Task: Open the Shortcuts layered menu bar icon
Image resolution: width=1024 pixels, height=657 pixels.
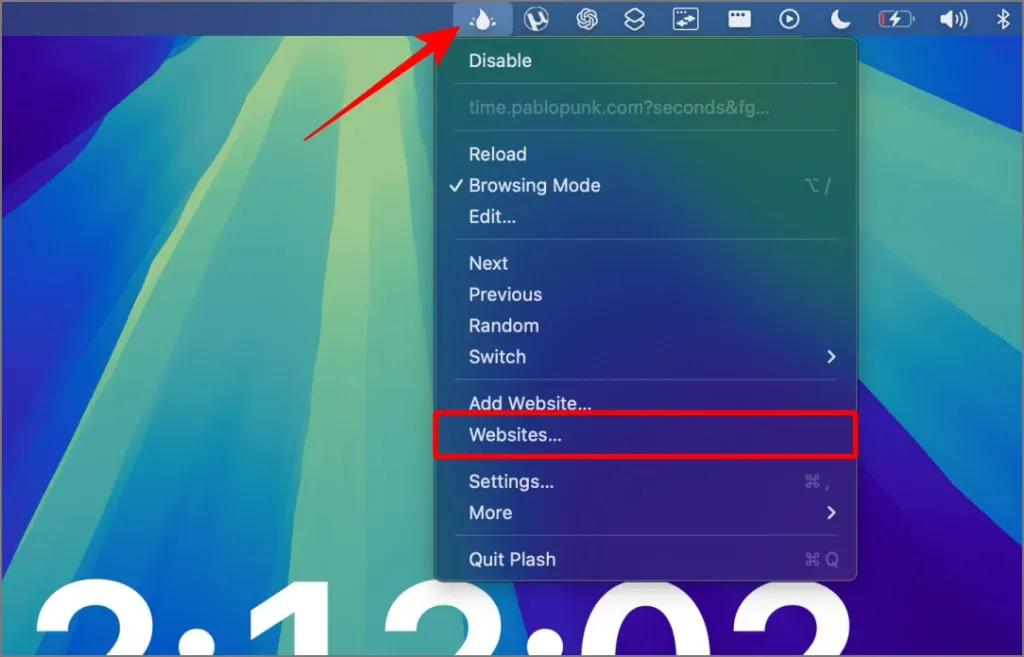Action: point(634,19)
